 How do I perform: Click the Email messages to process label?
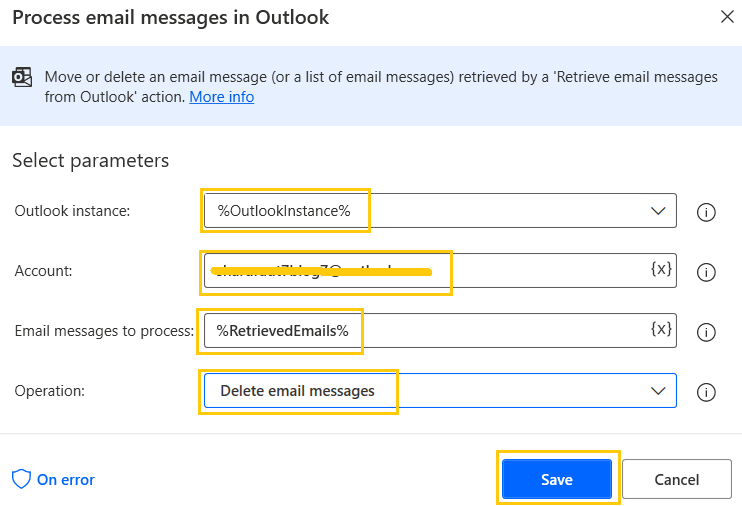(105, 330)
